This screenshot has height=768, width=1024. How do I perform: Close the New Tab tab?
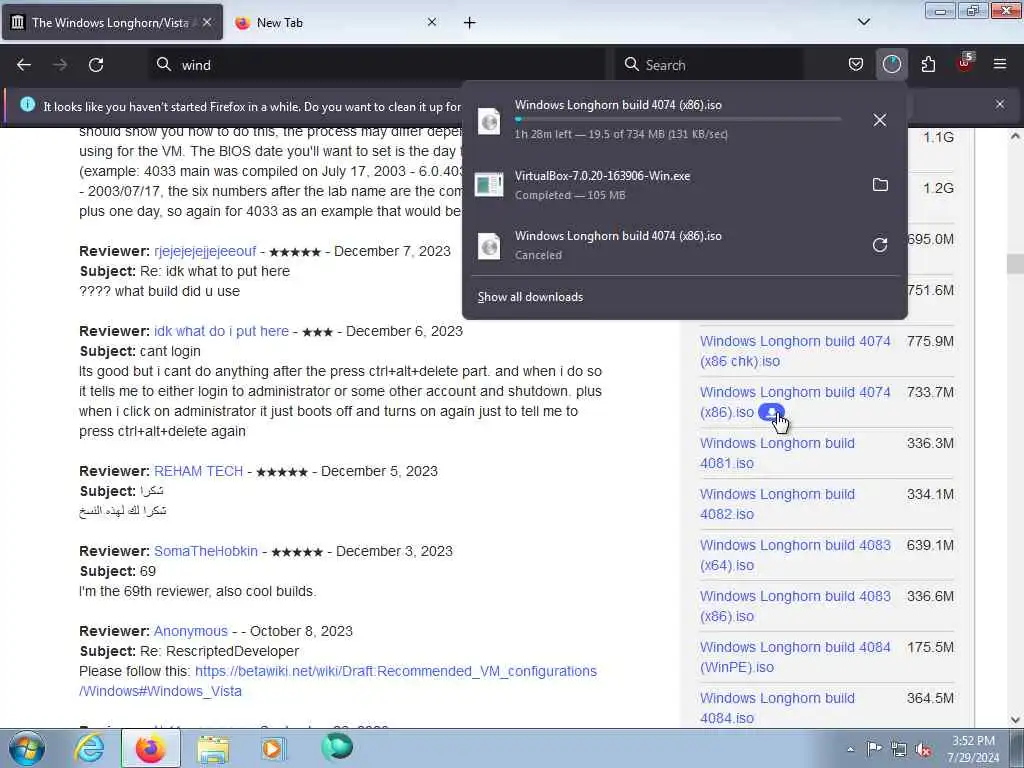click(x=432, y=22)
